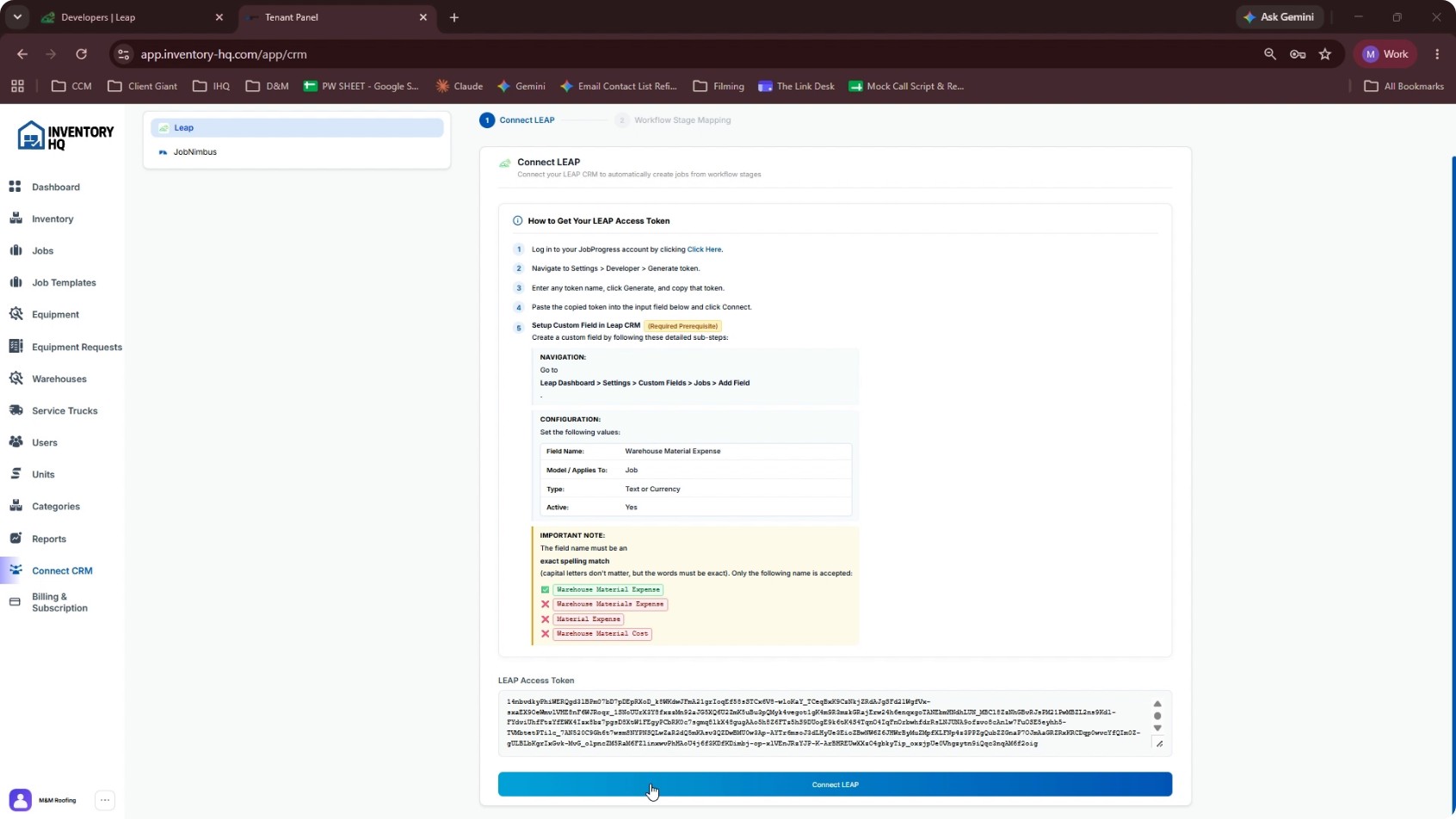
Task: Click the Units sidebar icon
Action: tap(15, 474)
